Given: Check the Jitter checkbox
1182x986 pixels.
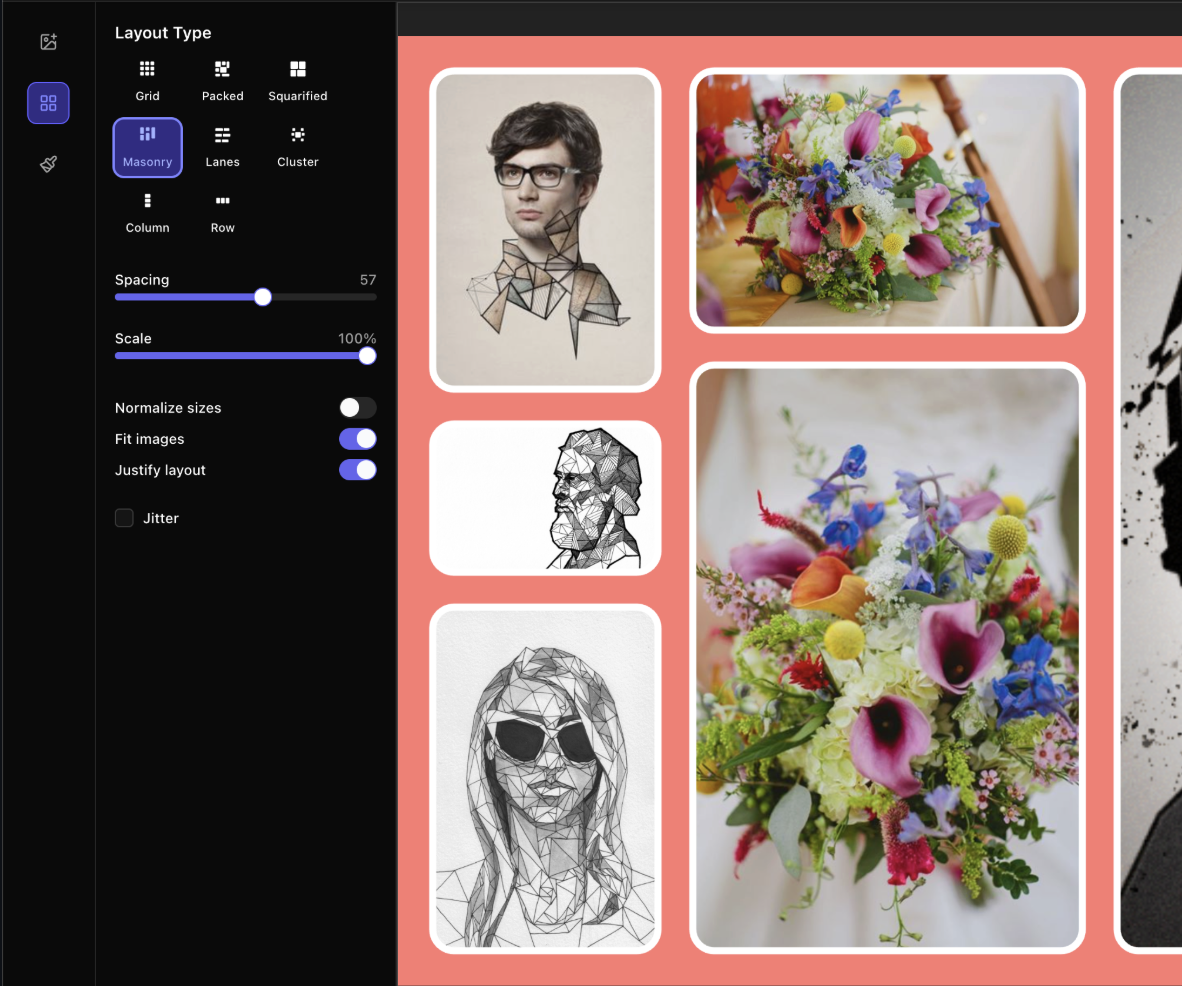Looking at the screenshot, I should point(124,518).
